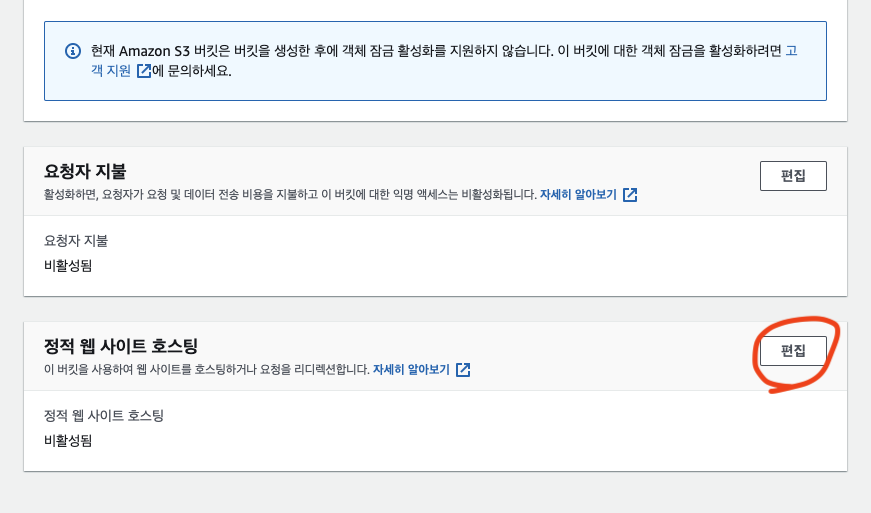Click the object lock notice text in banner
This screenshot has width=871, height=513.
[x=400, y=50]
